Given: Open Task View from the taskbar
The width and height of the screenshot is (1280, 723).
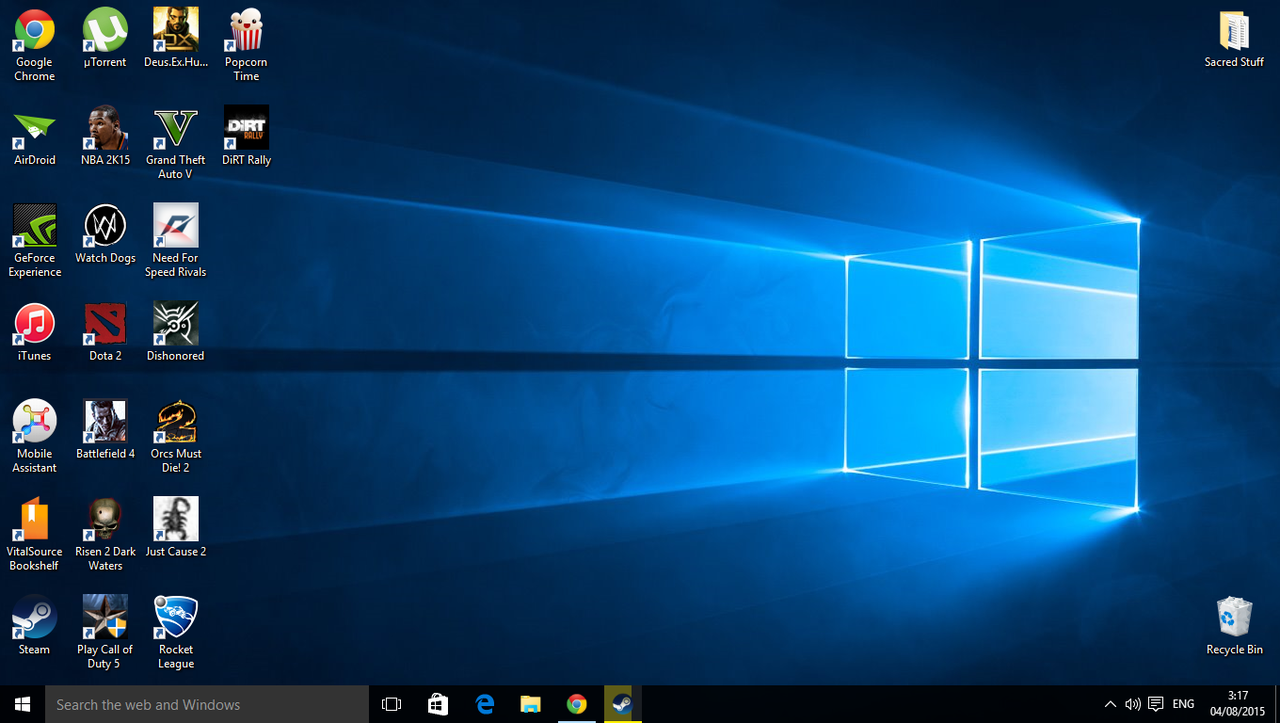Looking at the screenshot, I should [x=391, y=704].
